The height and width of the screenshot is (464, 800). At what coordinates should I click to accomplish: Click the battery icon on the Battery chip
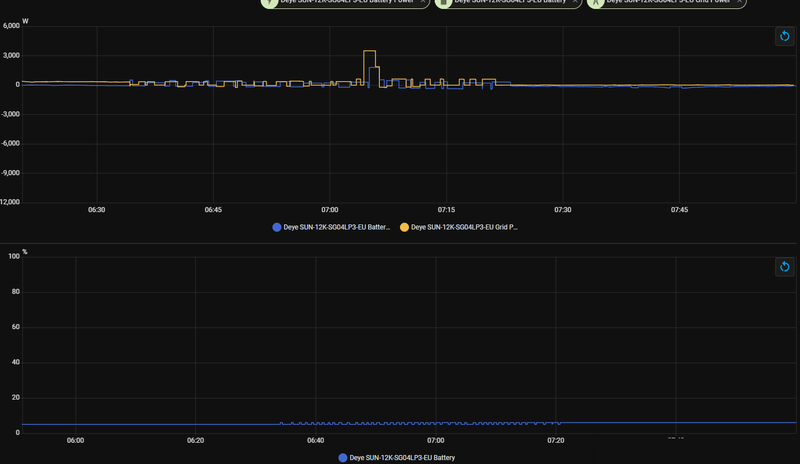(x=444, y=3)
